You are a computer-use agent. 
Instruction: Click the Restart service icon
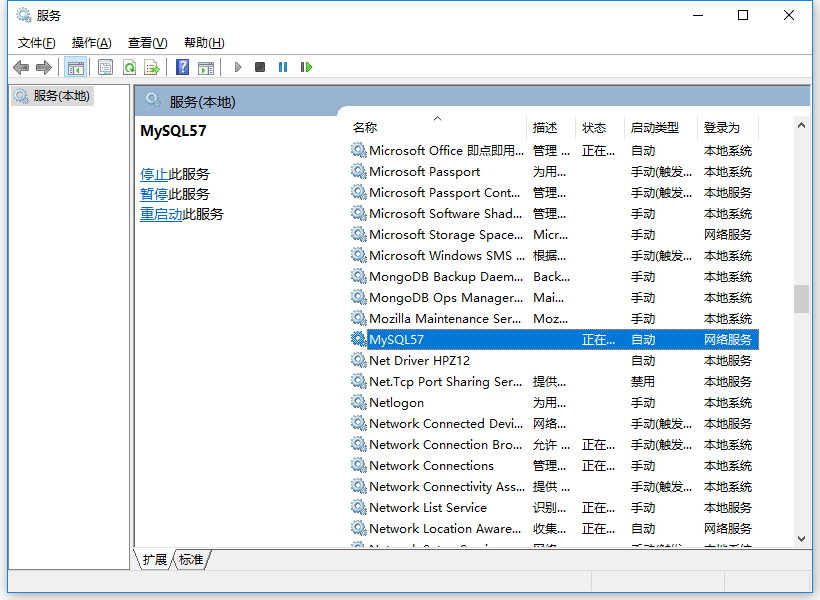pyautogui.click(x=306, y=67)
